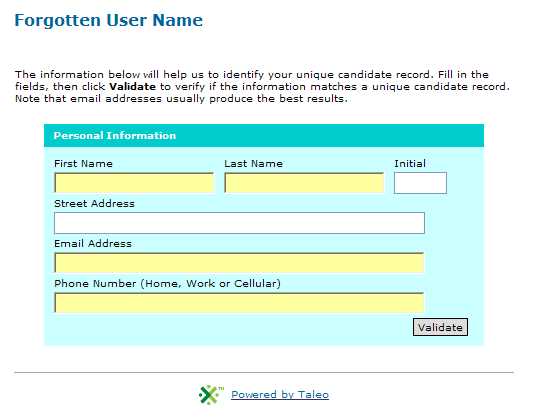535x419 pixels.
Task: Focus the Last Name input field
Action: coord(304,183)
